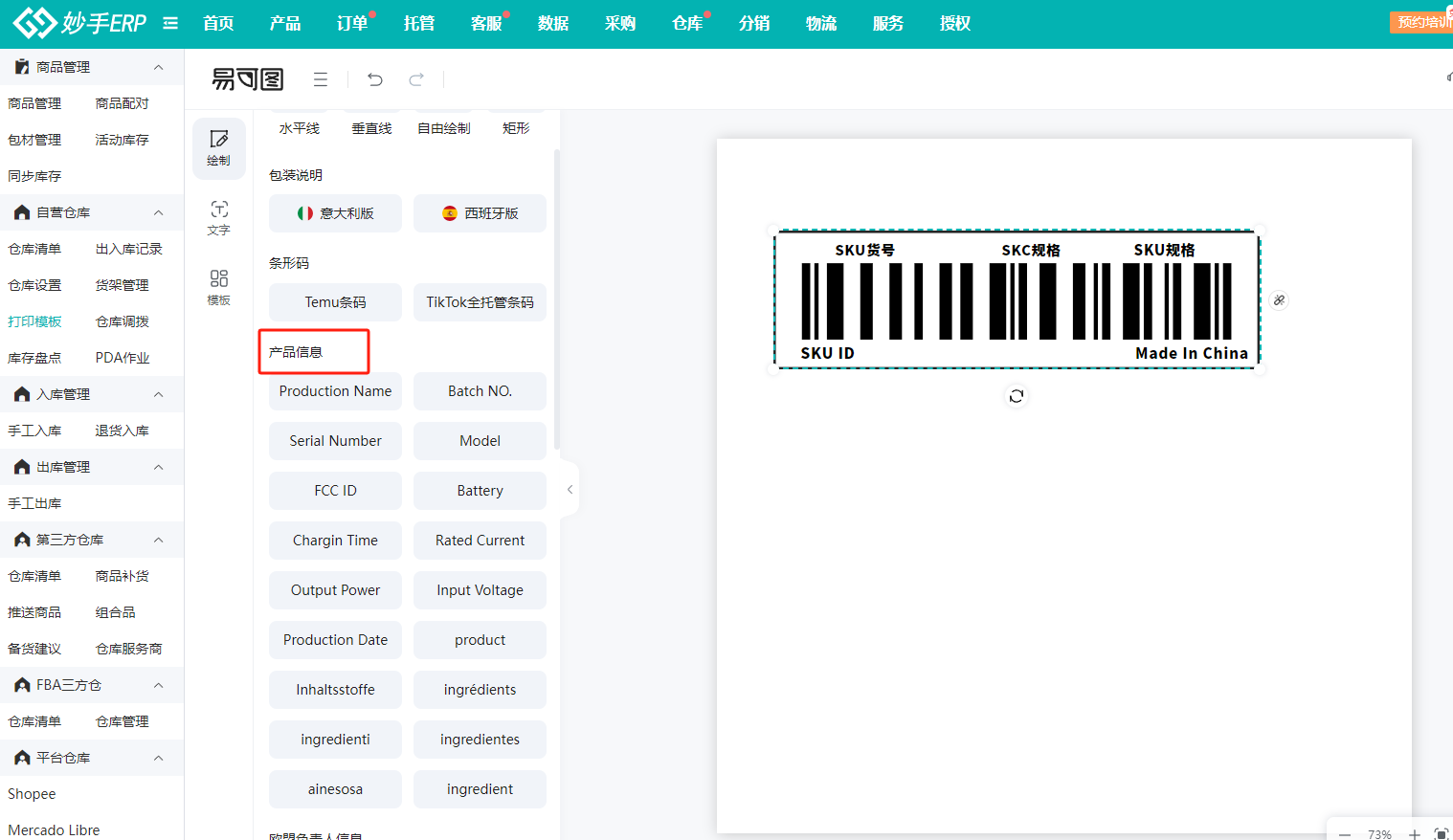
Task: Select the 文字 text tool
Action: (x=219, y=217)
